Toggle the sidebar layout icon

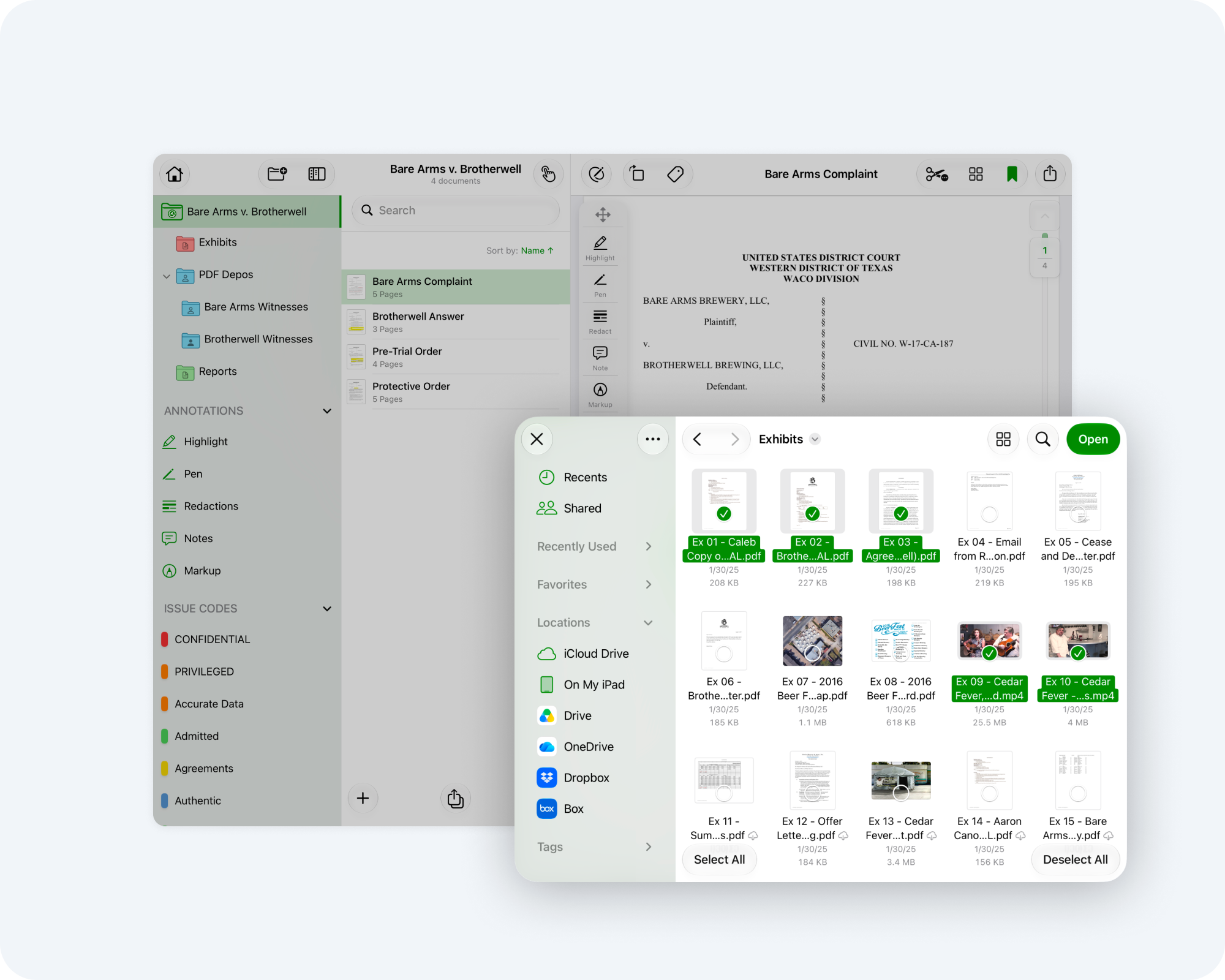317,175
